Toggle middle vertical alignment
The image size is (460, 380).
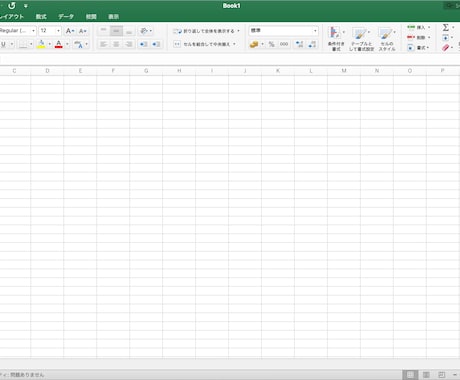(x=116, y=31)
